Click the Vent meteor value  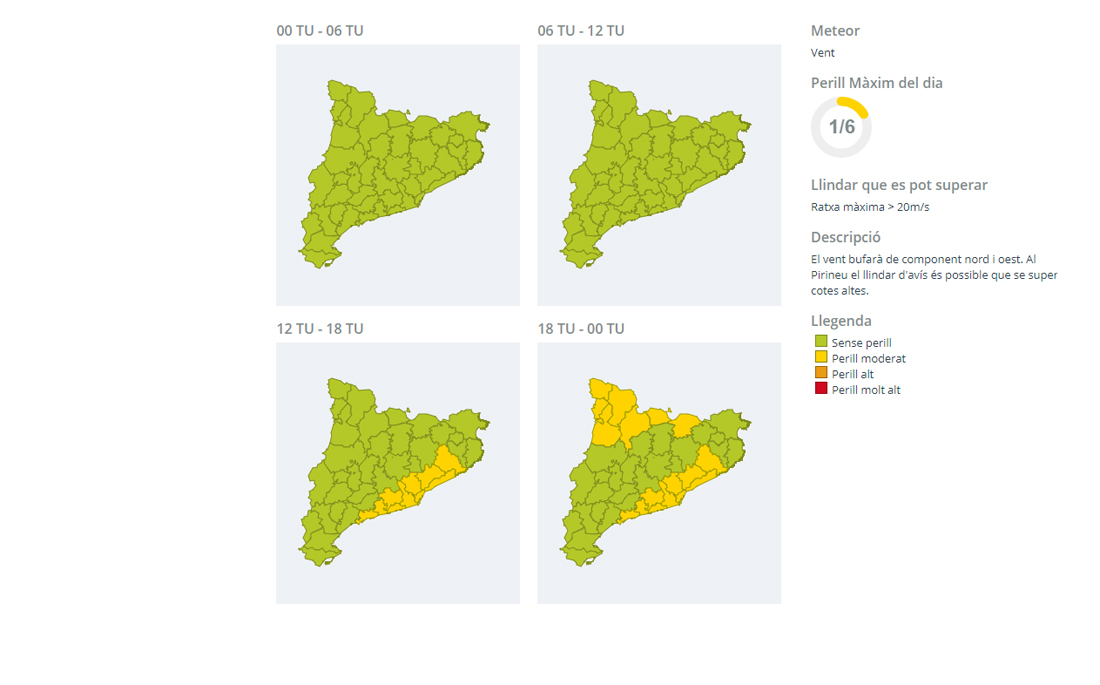[x=823, y=53]
